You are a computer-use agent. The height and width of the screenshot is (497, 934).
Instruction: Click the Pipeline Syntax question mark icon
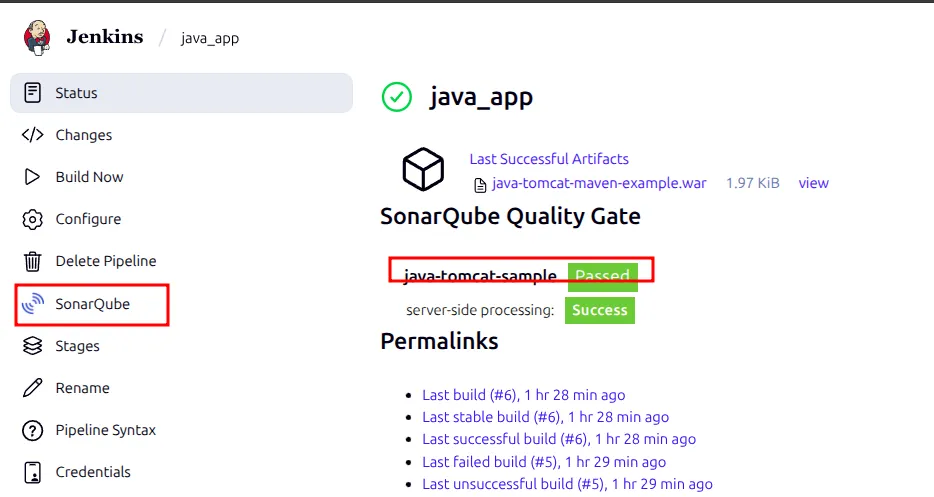[x=32, y=430]
